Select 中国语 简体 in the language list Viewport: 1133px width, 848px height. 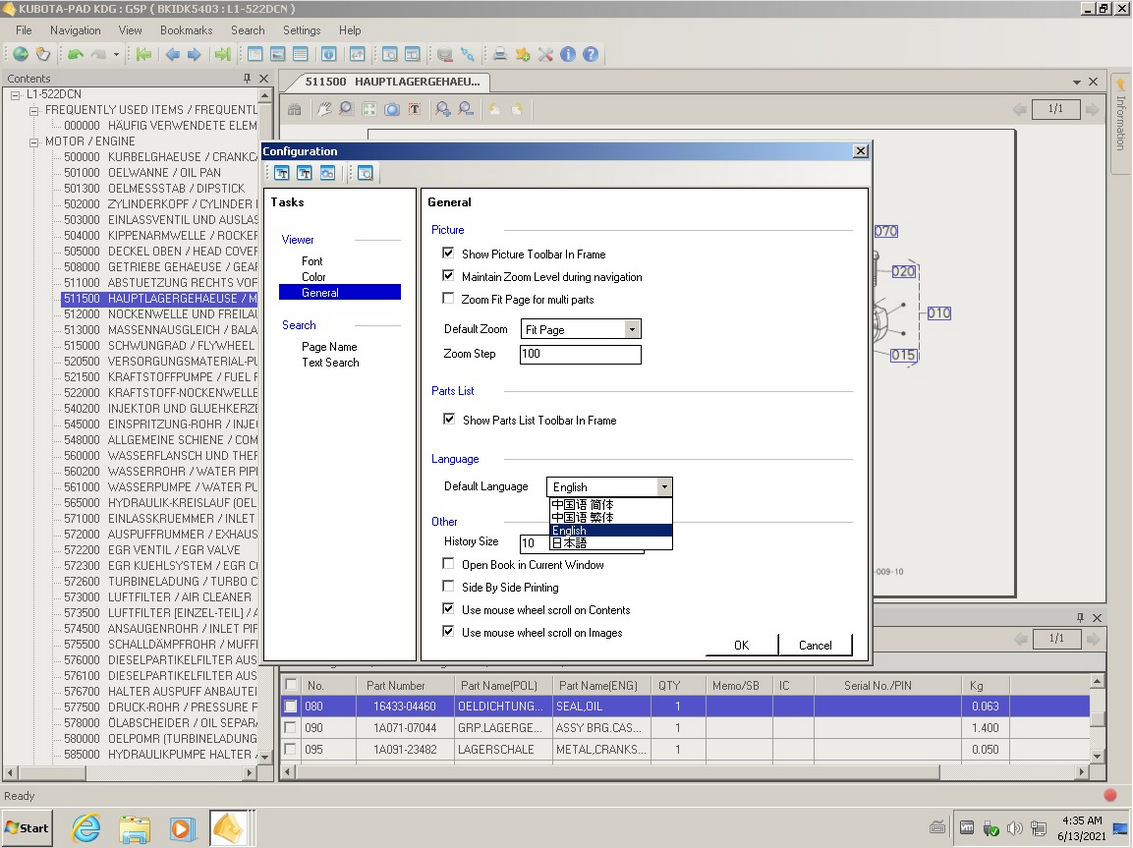point(611,505)
